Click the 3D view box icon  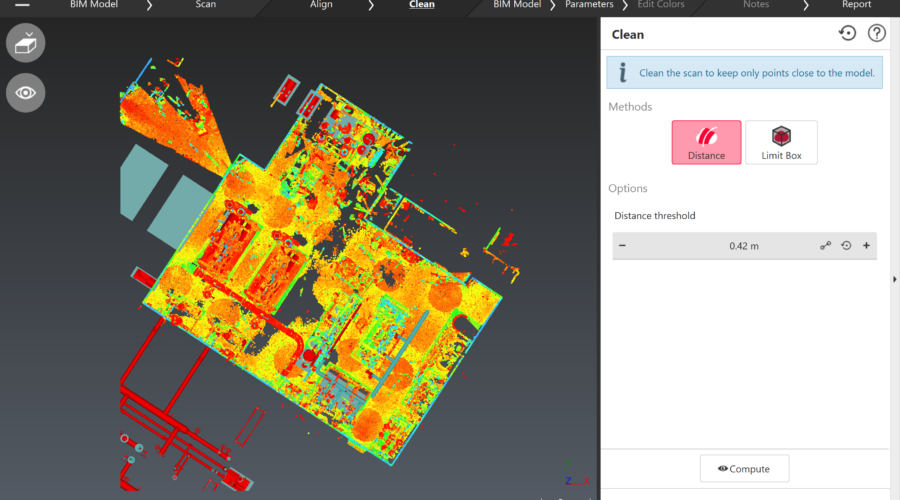(x=25, y=43)
